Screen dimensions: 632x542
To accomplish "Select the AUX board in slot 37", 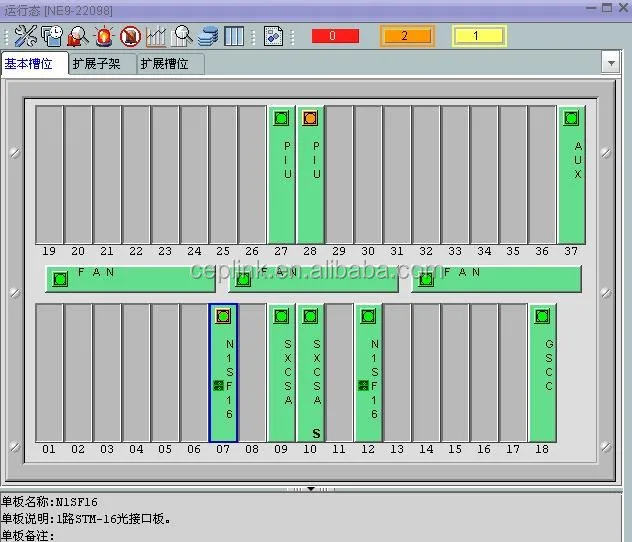I will pyautogui.click(x=571, y=175).
